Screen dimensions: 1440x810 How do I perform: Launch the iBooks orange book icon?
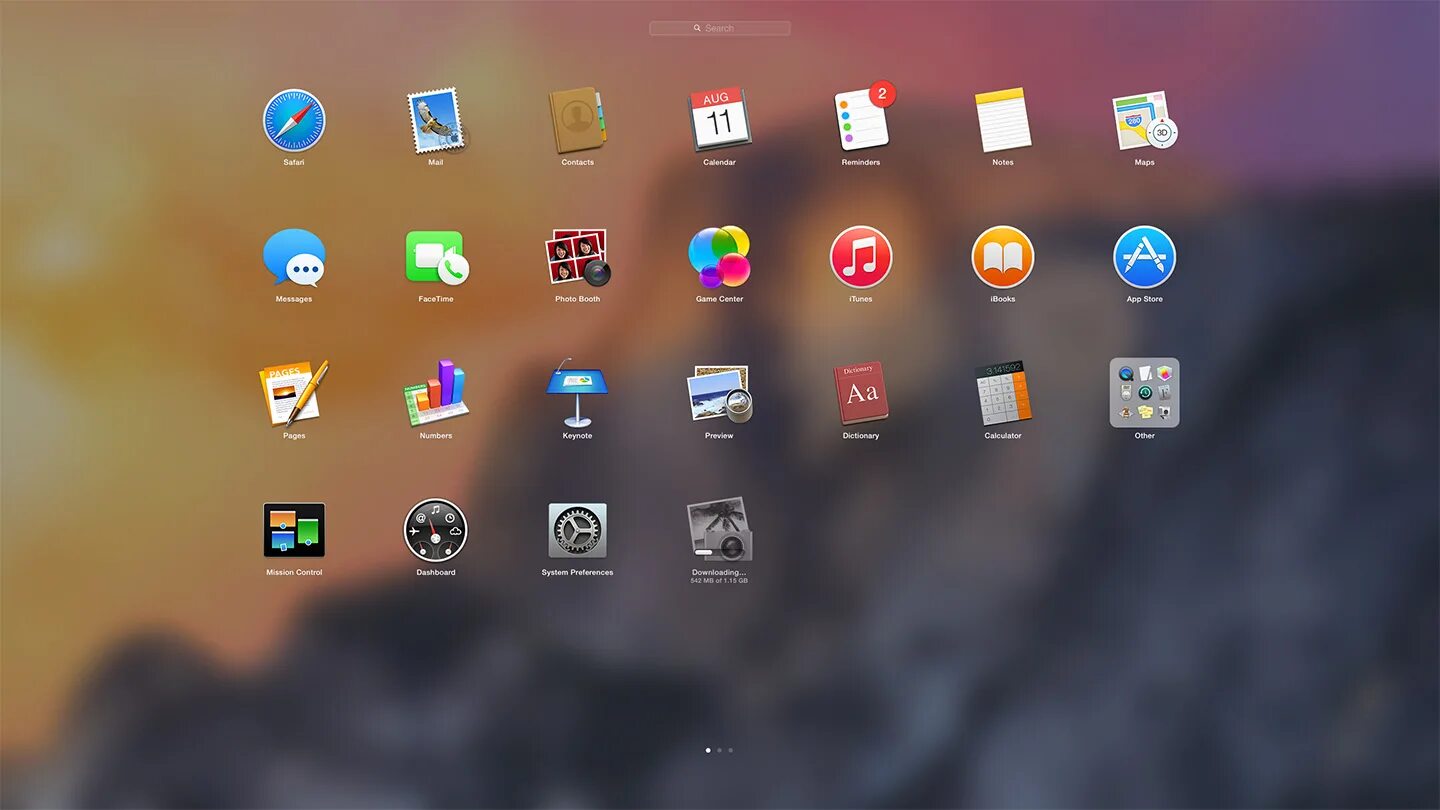click(1003, 257)
